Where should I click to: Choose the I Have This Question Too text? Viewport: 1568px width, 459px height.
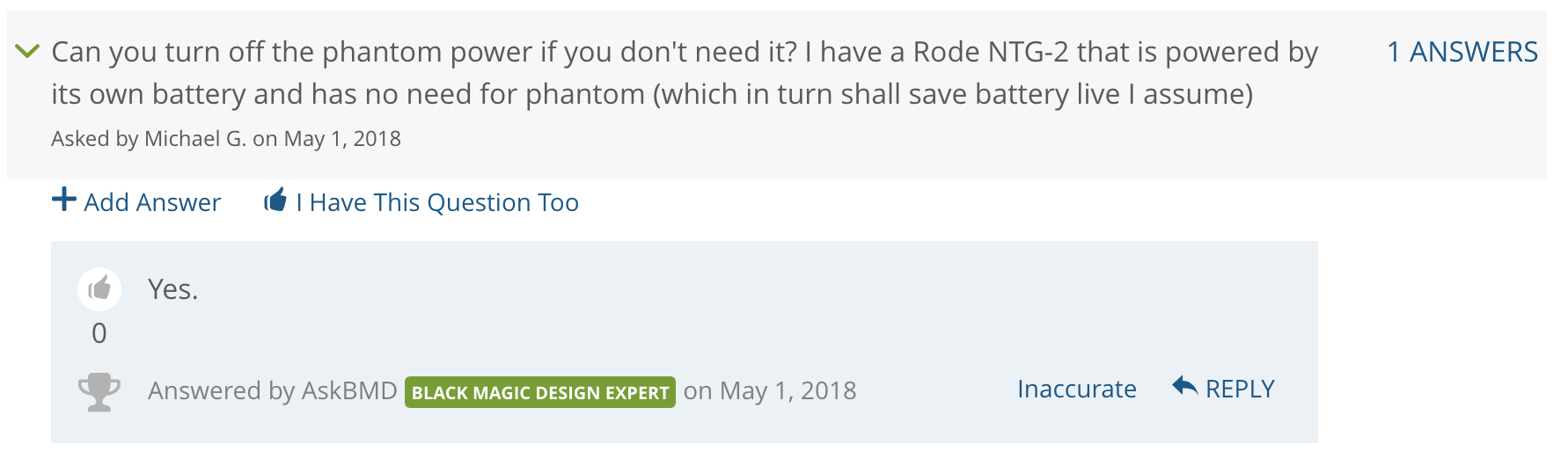point(437,202)
